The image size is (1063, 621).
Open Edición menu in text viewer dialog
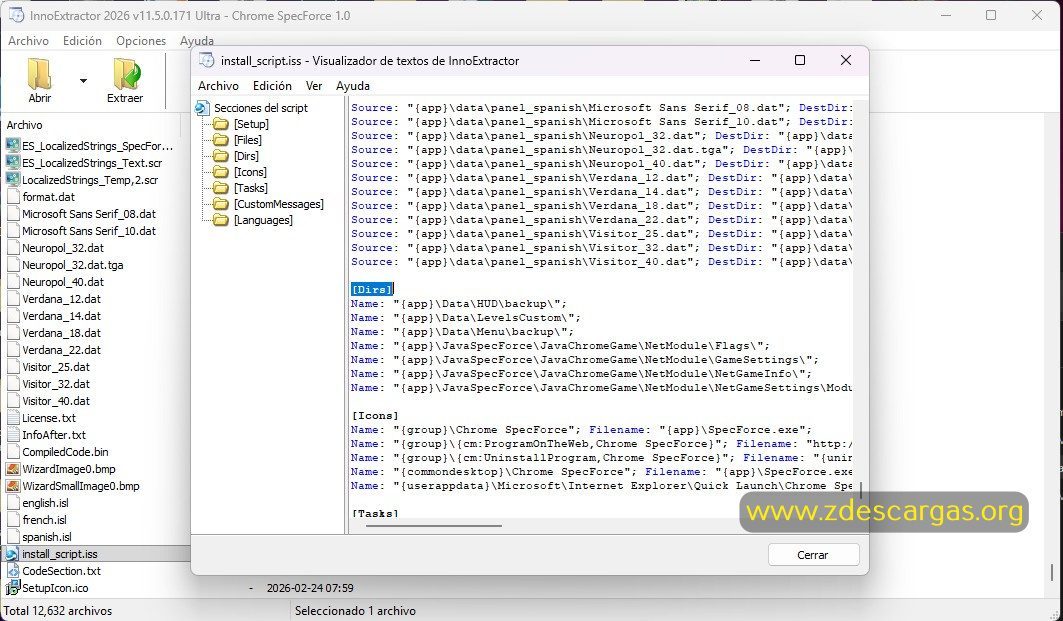(272, 85)
